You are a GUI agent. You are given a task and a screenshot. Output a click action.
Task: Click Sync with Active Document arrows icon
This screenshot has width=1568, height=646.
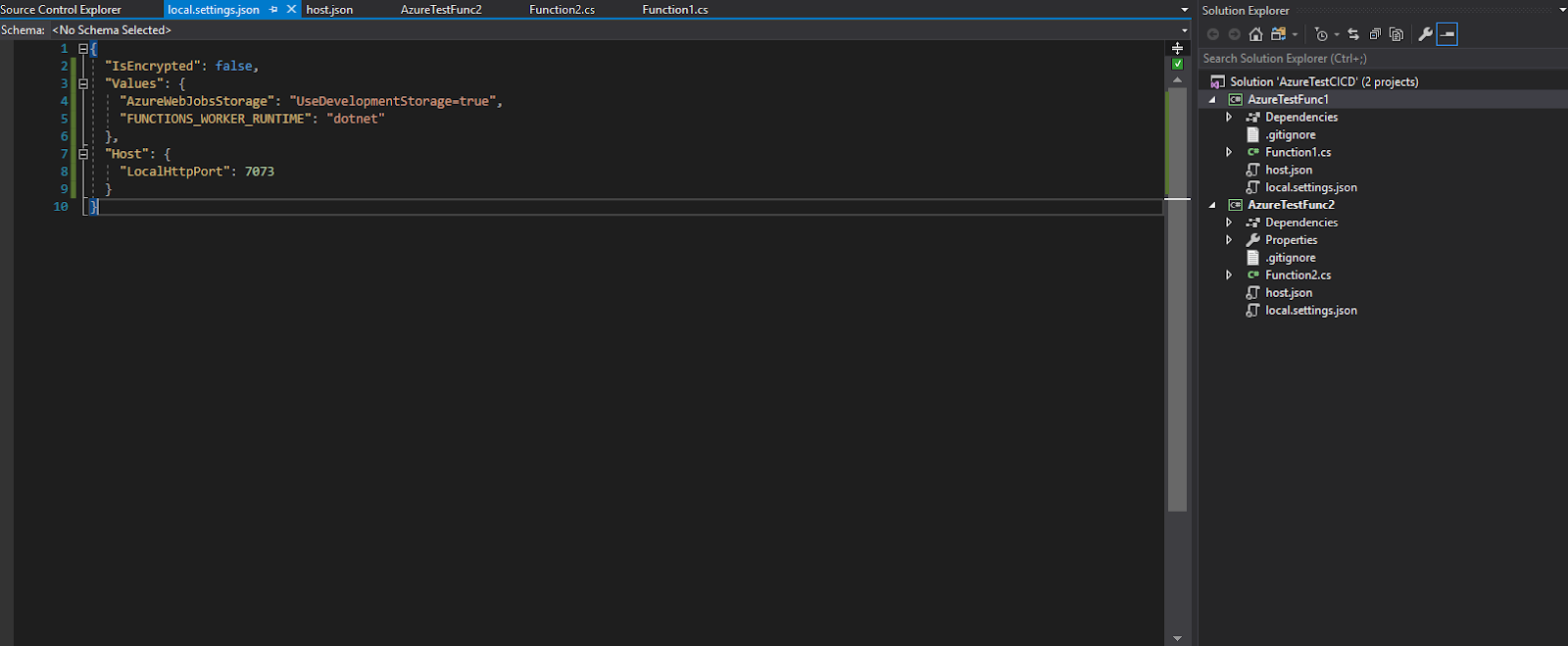point(1353,34)
